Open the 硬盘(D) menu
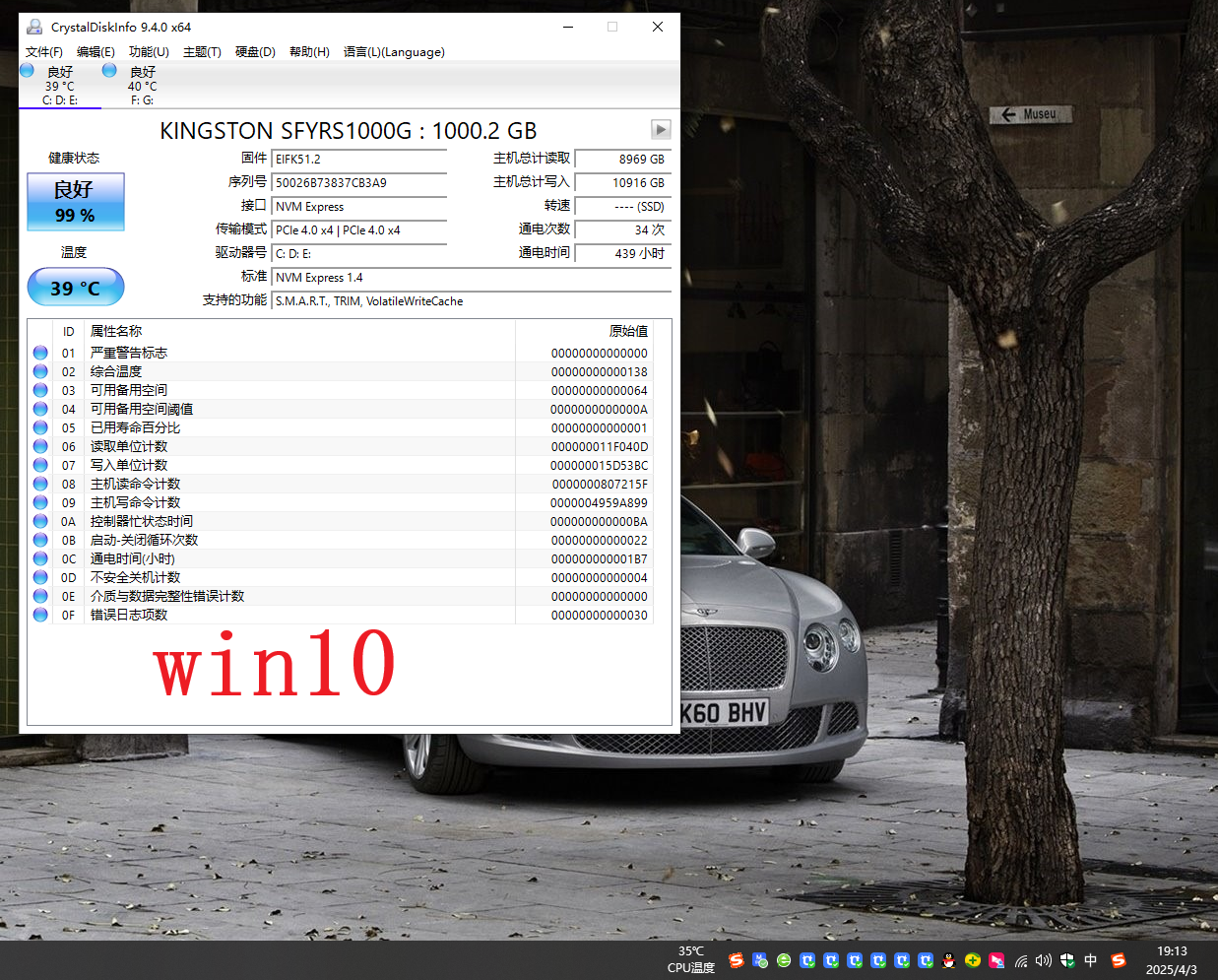The image size is (1218, 980). click(255, 52)
